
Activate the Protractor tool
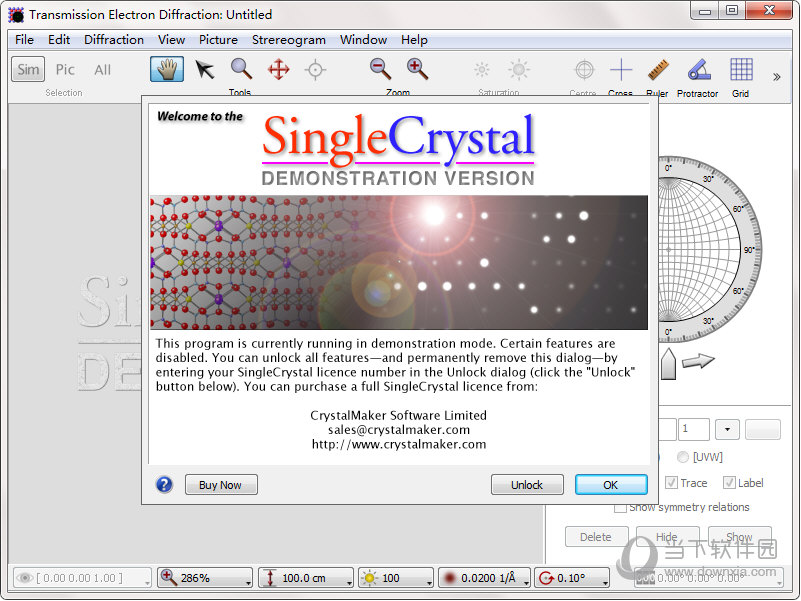[697, 70]
